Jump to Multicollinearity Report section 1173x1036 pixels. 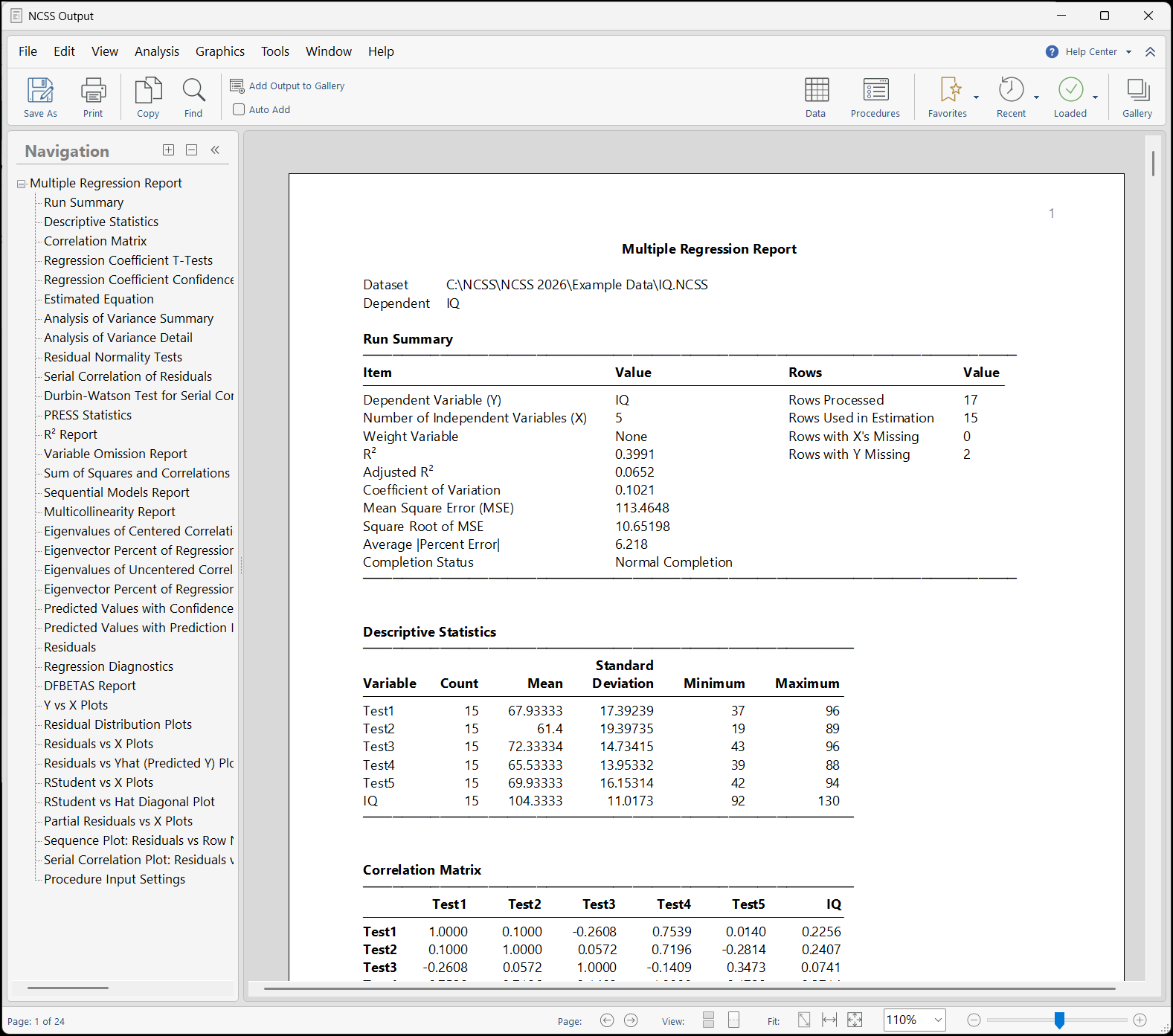[x=109, y=512]
